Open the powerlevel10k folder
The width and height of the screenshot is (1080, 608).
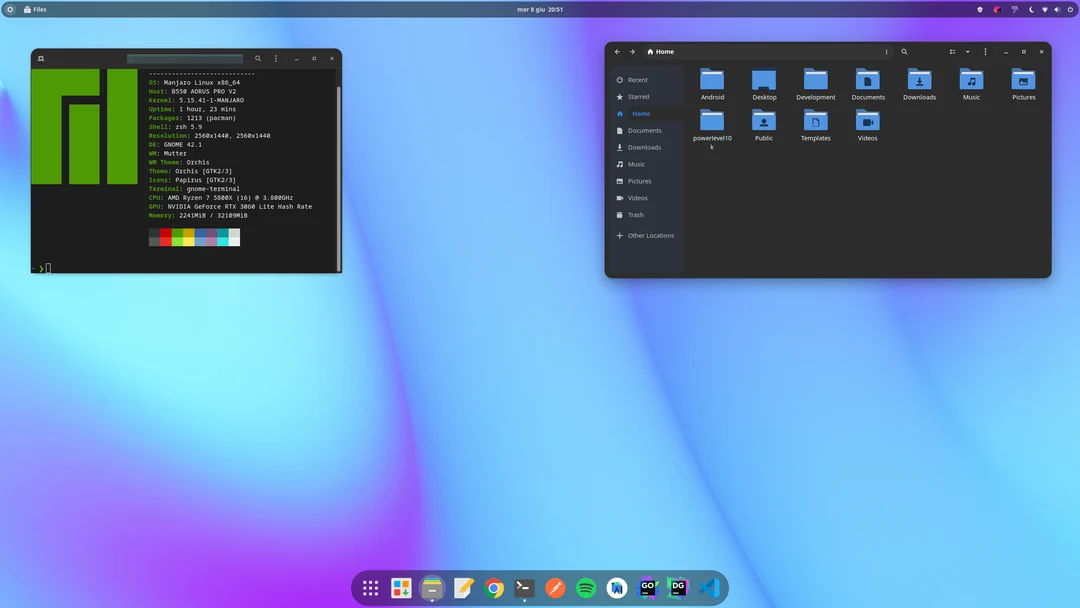click(x=712, y=124)
